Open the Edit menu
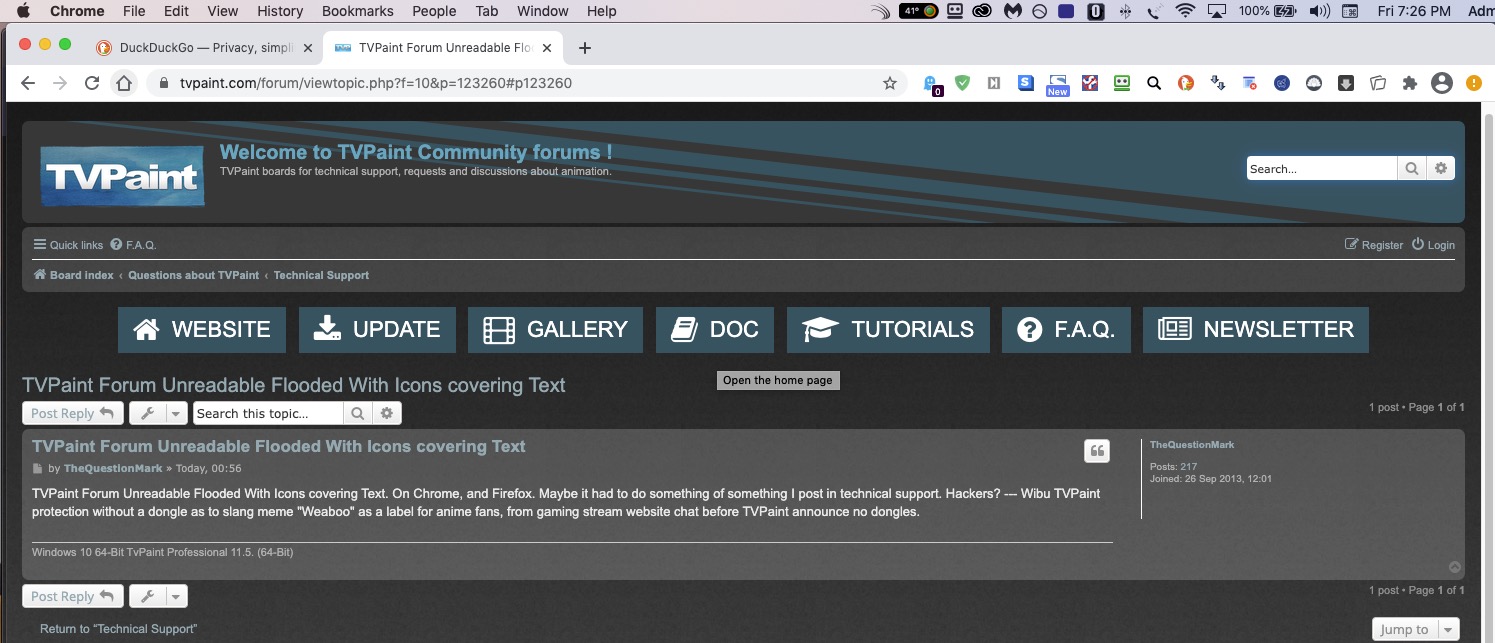 (x=176, y=11)
